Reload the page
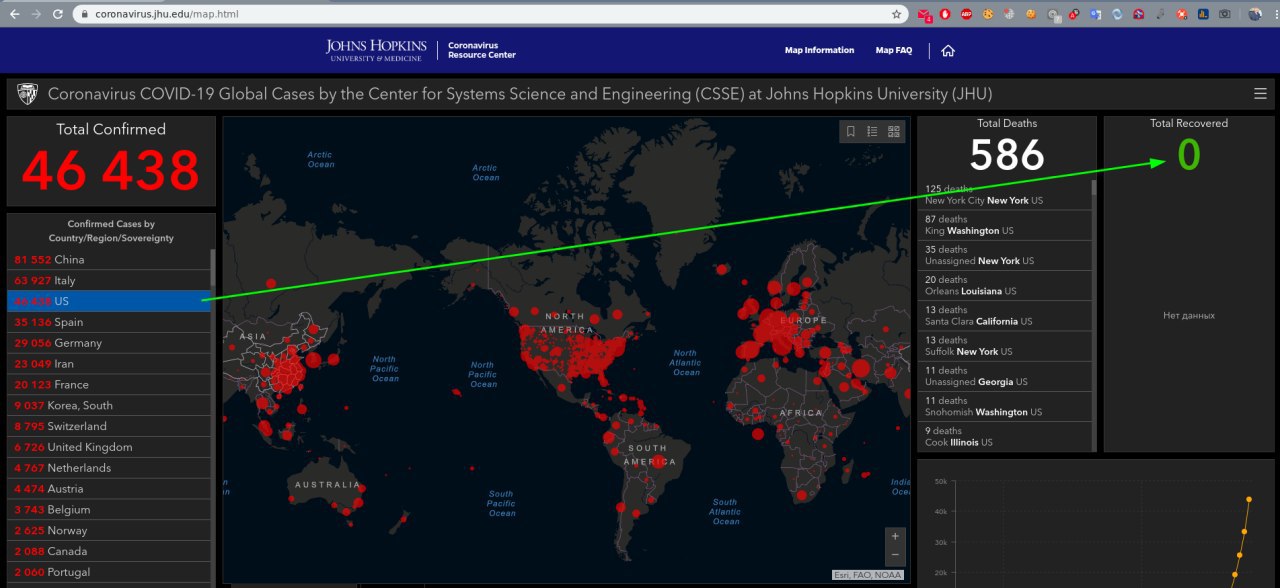This screenshot has width=1280, height=588. pos(58,15)
